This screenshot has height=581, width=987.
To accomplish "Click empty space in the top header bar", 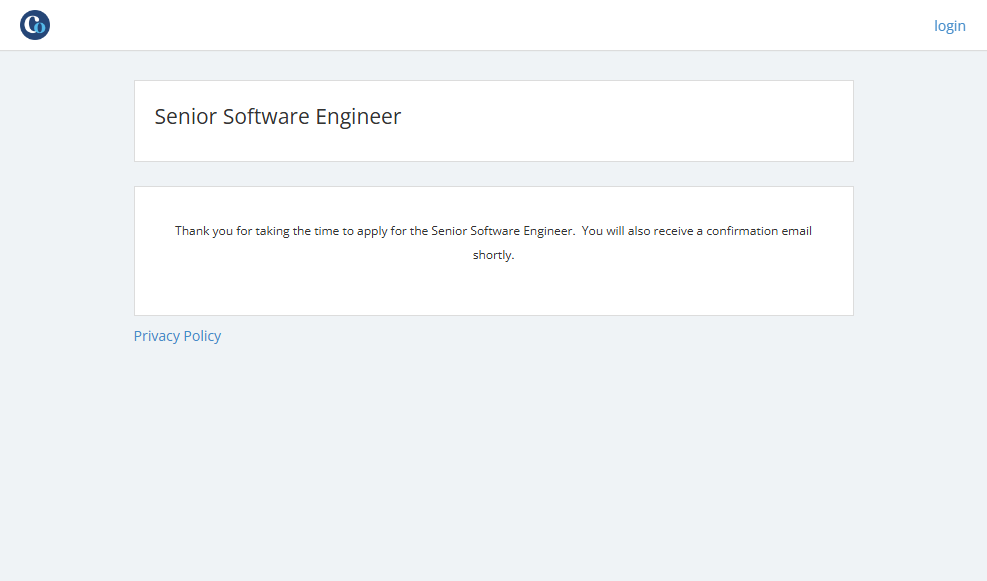I will [x=500, y=25].
